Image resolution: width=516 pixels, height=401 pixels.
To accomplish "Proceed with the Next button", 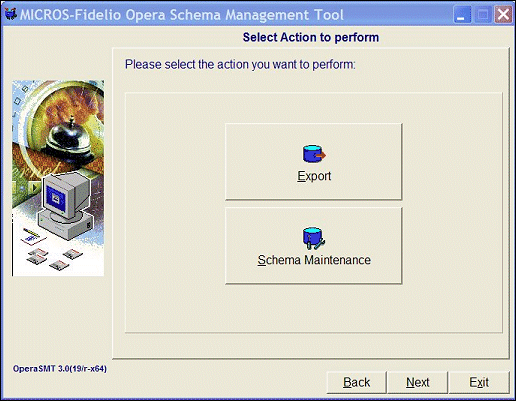I will pyautogui.click(x=417, y=382).
